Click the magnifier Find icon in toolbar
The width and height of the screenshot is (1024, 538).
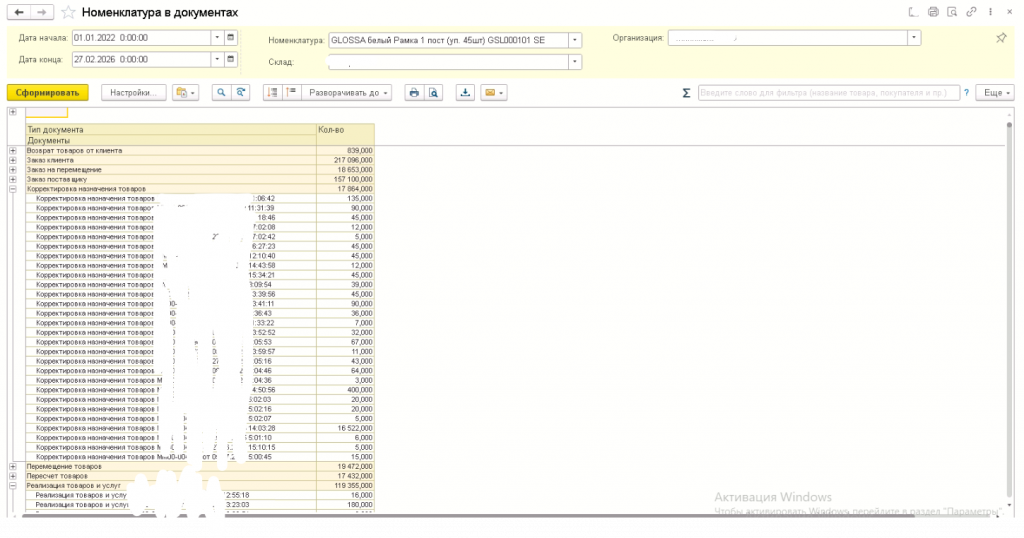pyautogui.click(x=220, y=92)
